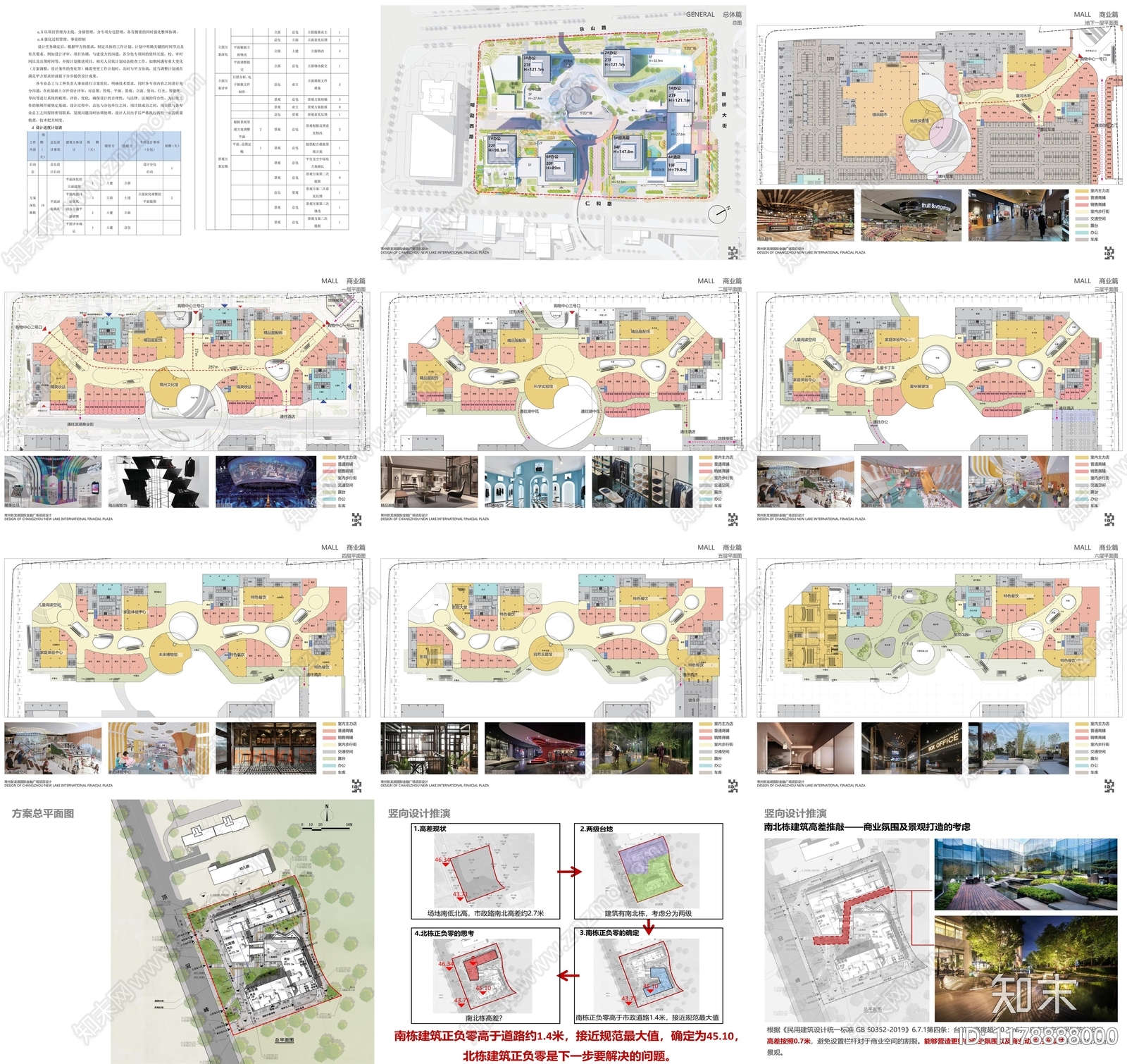Click the '乐山路' road name on the site plan
The width and height of the screenshot is (1127, 1064).
593,29
